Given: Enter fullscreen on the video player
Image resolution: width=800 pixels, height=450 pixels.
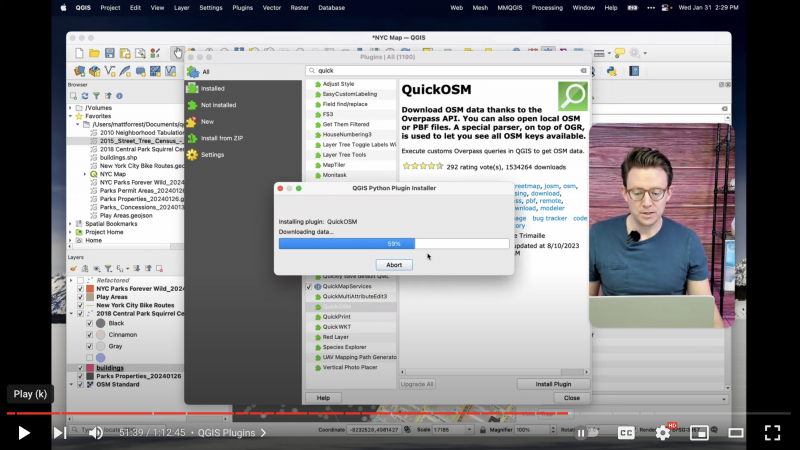Looking at the screenshot, I should 772,432.
